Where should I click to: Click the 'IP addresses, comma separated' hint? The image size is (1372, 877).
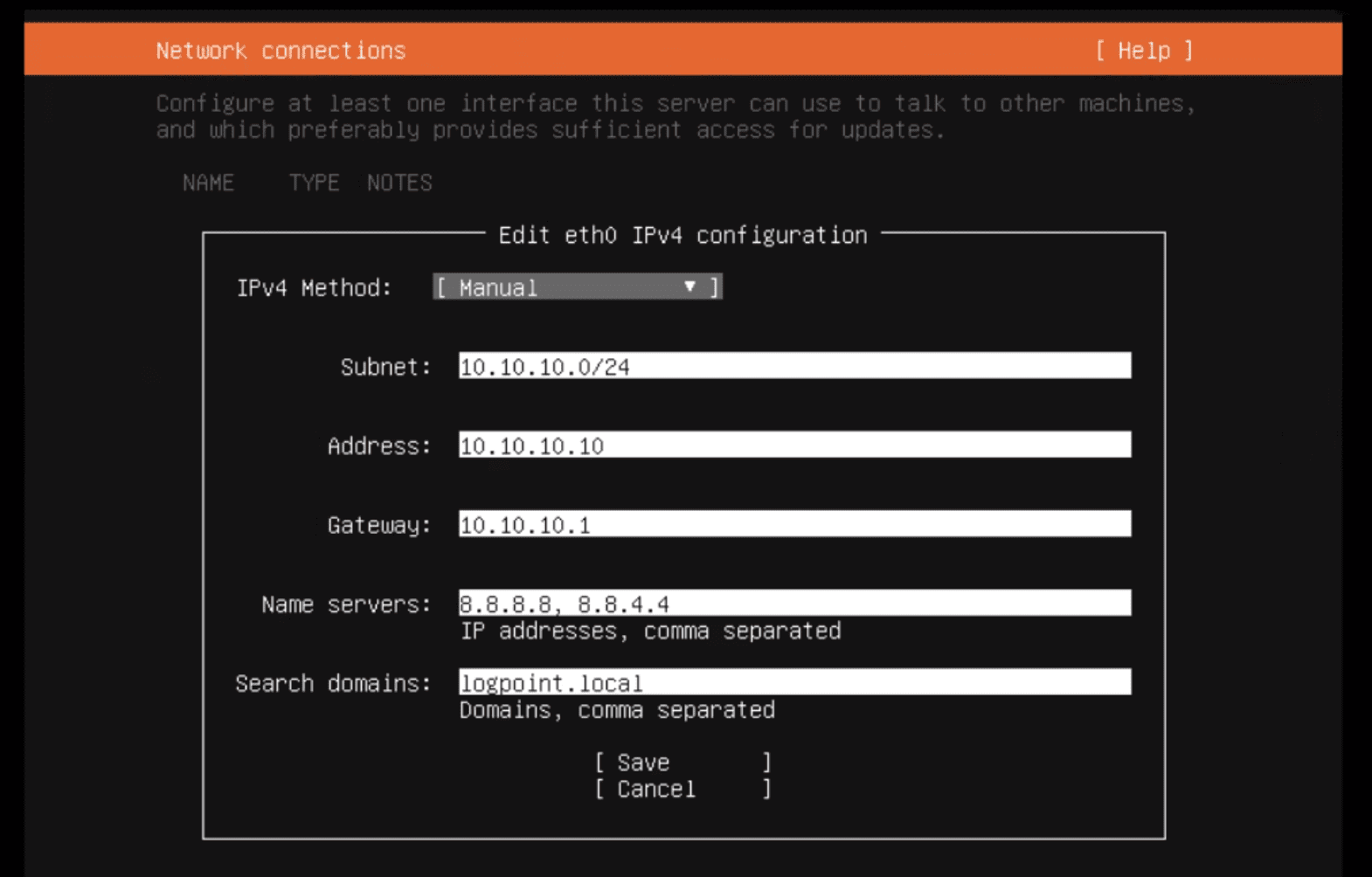[x=650, y=631]
